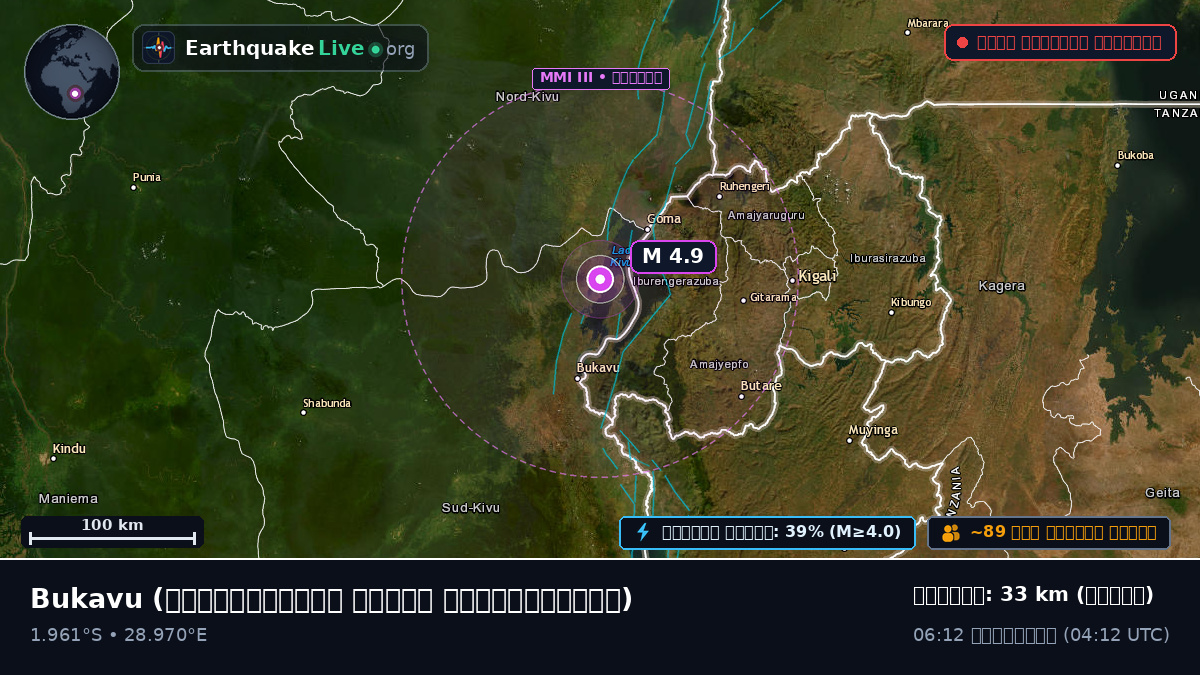Click the Kagera region label

coord(1002,286)
